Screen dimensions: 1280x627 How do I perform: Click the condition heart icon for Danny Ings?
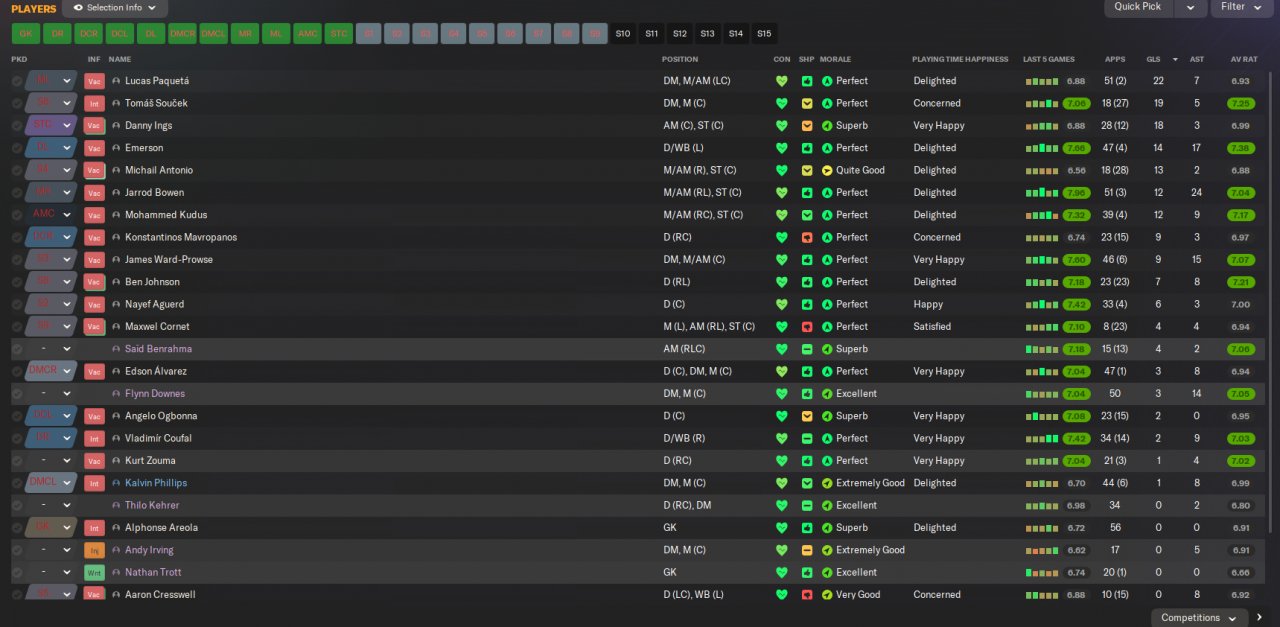coord(782,126)
